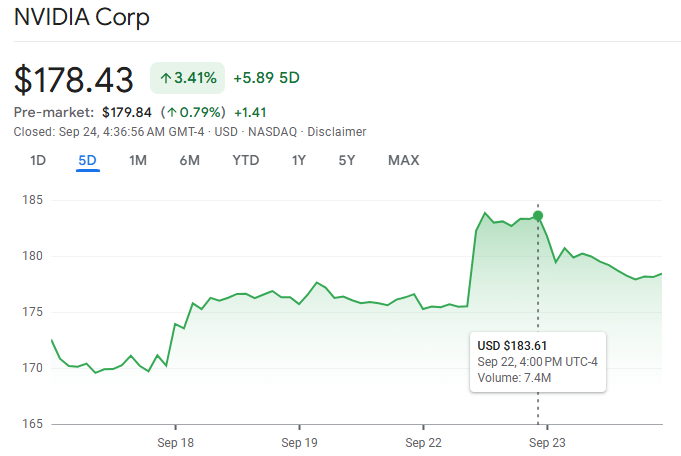Click the Sep 22 axis label

[423, 443]
